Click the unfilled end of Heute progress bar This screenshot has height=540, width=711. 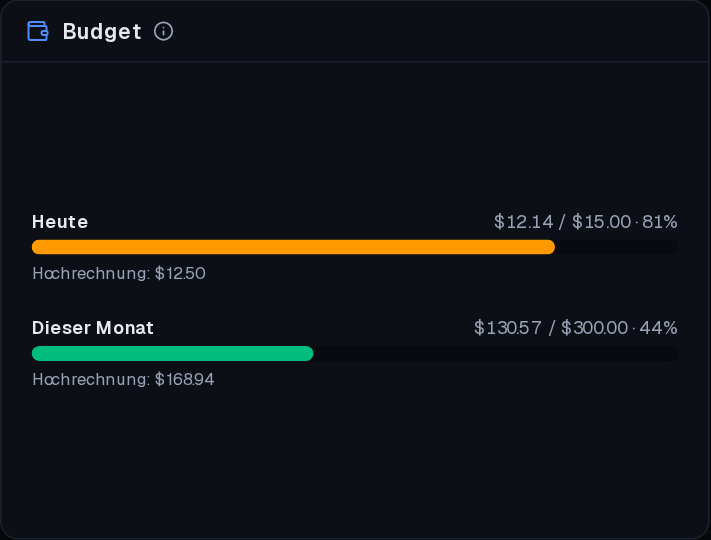pos(617,247)
